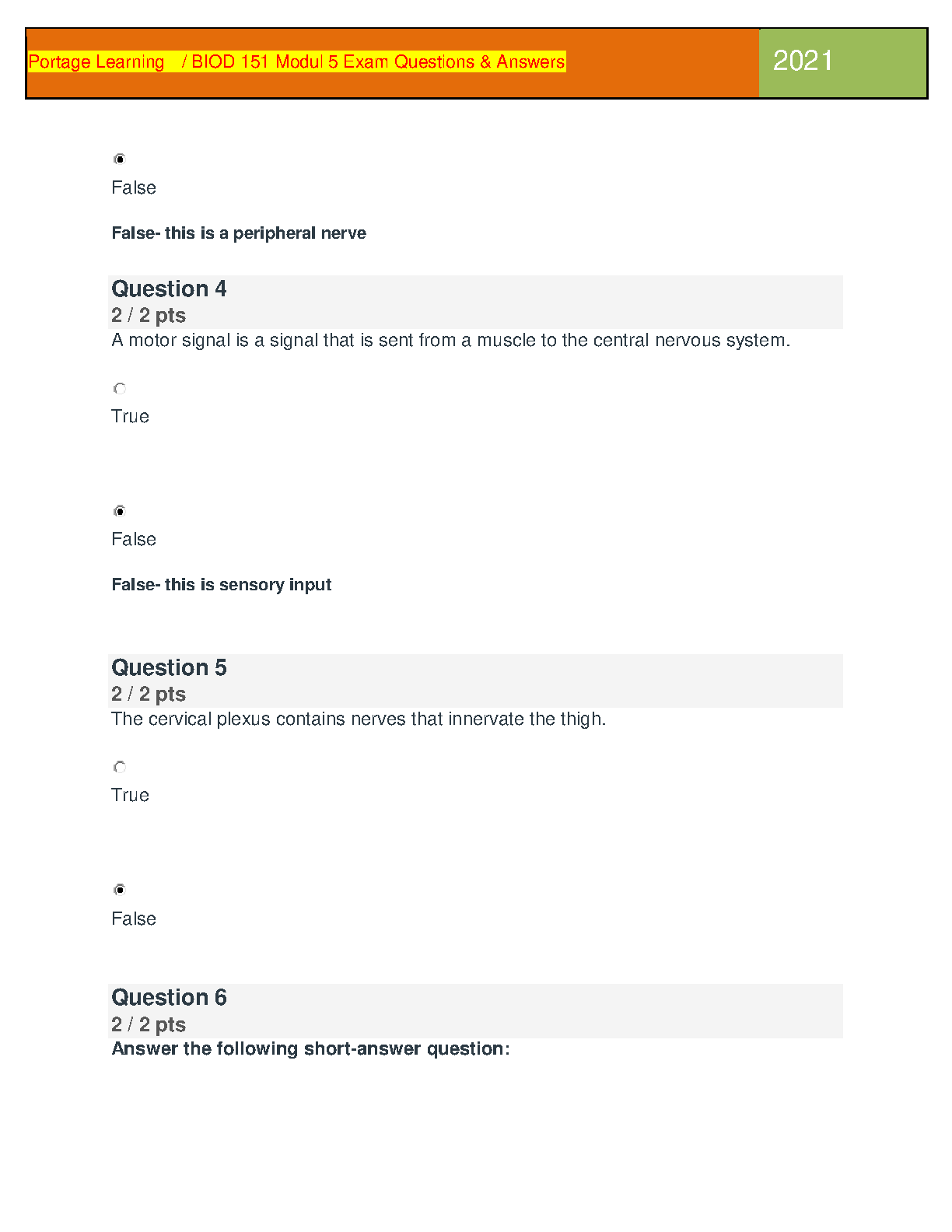This screenshot has width=952, height=1232.
Task: Select True radio for Question 4
Action: pos(120,389)
